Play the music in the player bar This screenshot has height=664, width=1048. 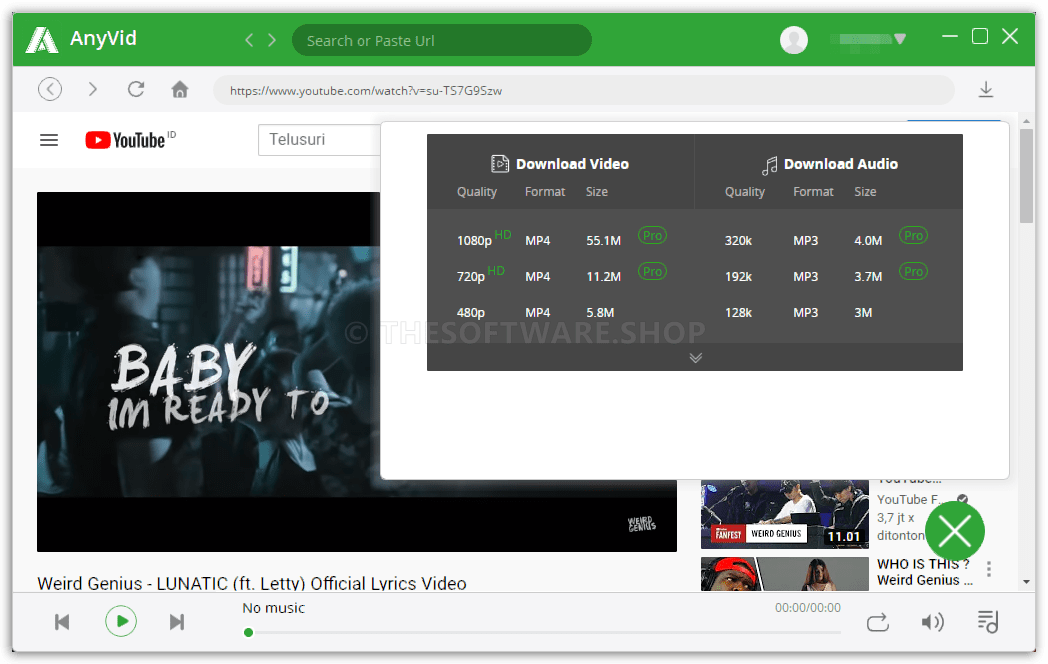(121, 621)
